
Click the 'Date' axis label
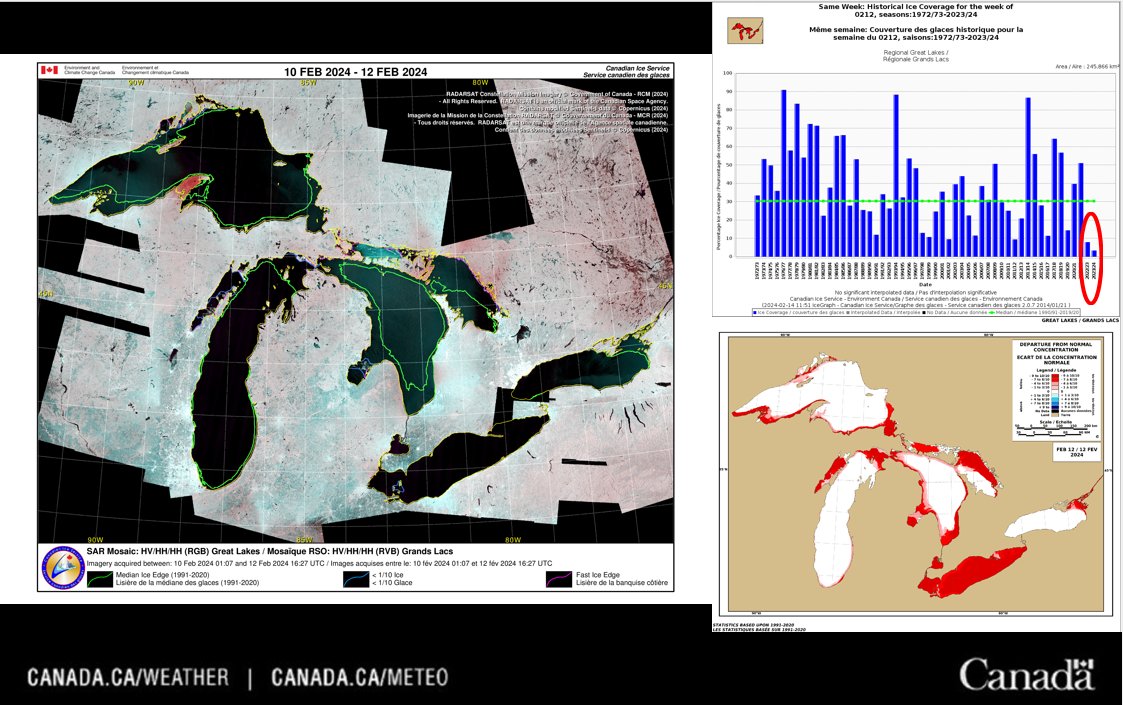(x=925, y=284)
